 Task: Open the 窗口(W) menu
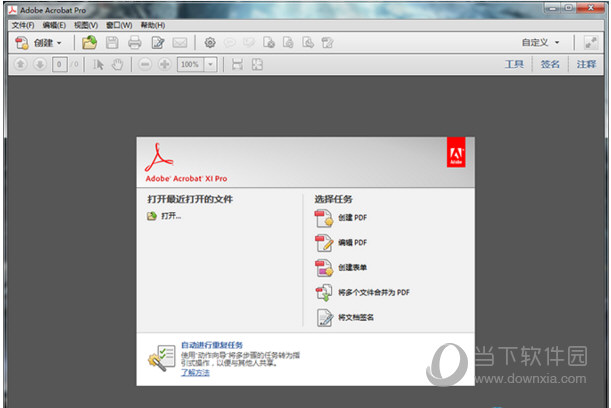pyautogui.click(x=119, y=25)
